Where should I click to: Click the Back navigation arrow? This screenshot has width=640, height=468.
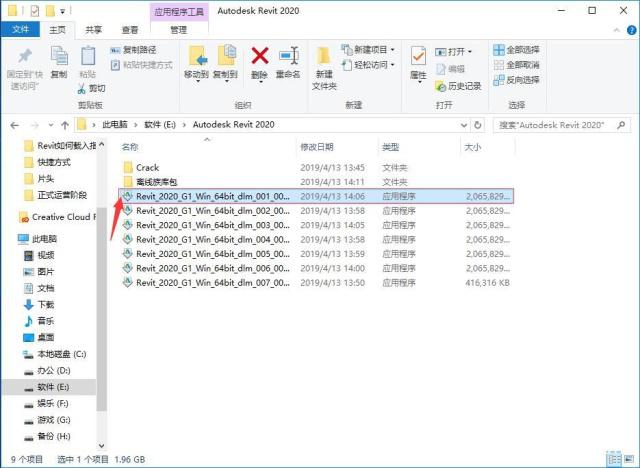tap(15, 125)
